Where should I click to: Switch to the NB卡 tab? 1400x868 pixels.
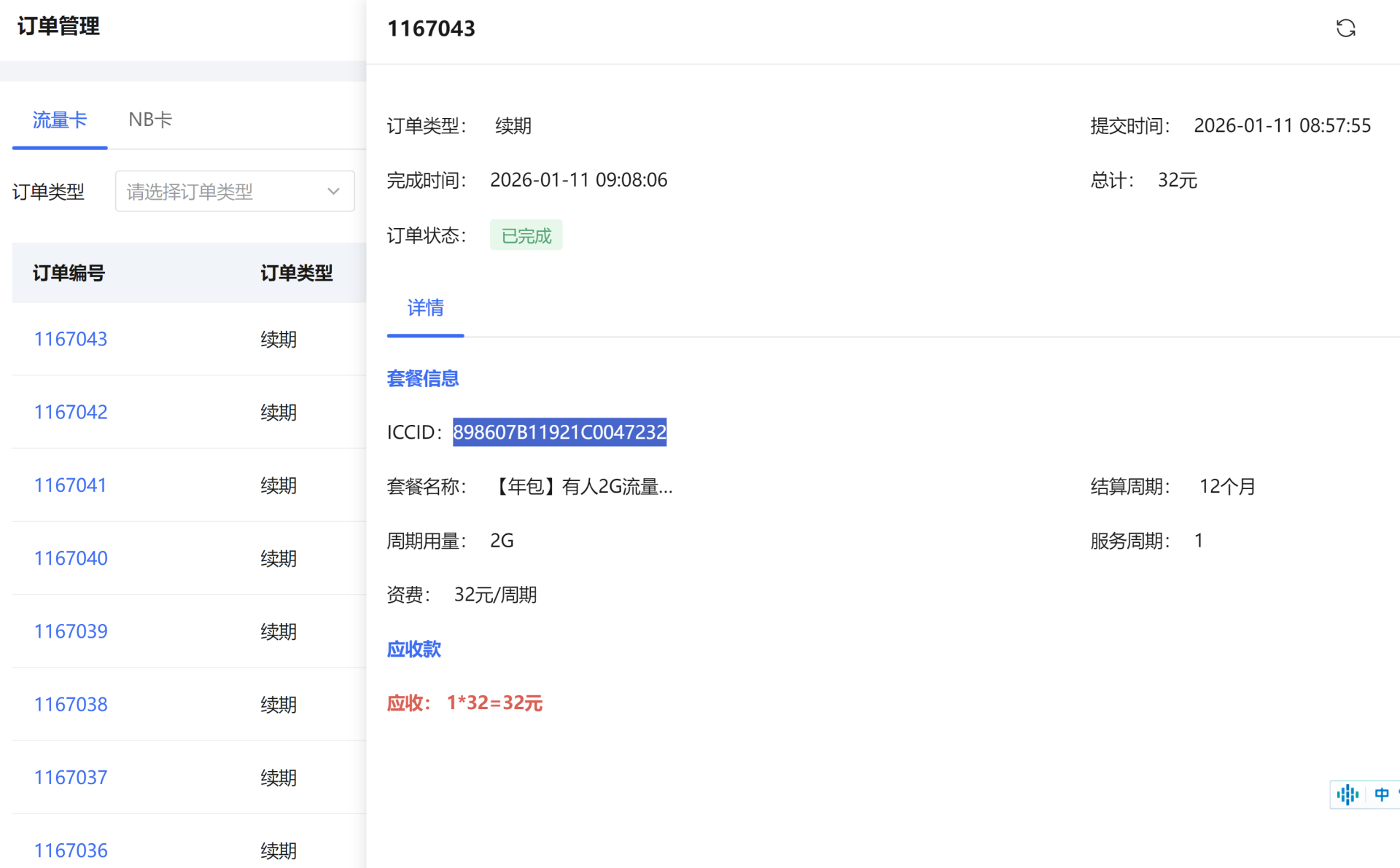tap(150, 120)
